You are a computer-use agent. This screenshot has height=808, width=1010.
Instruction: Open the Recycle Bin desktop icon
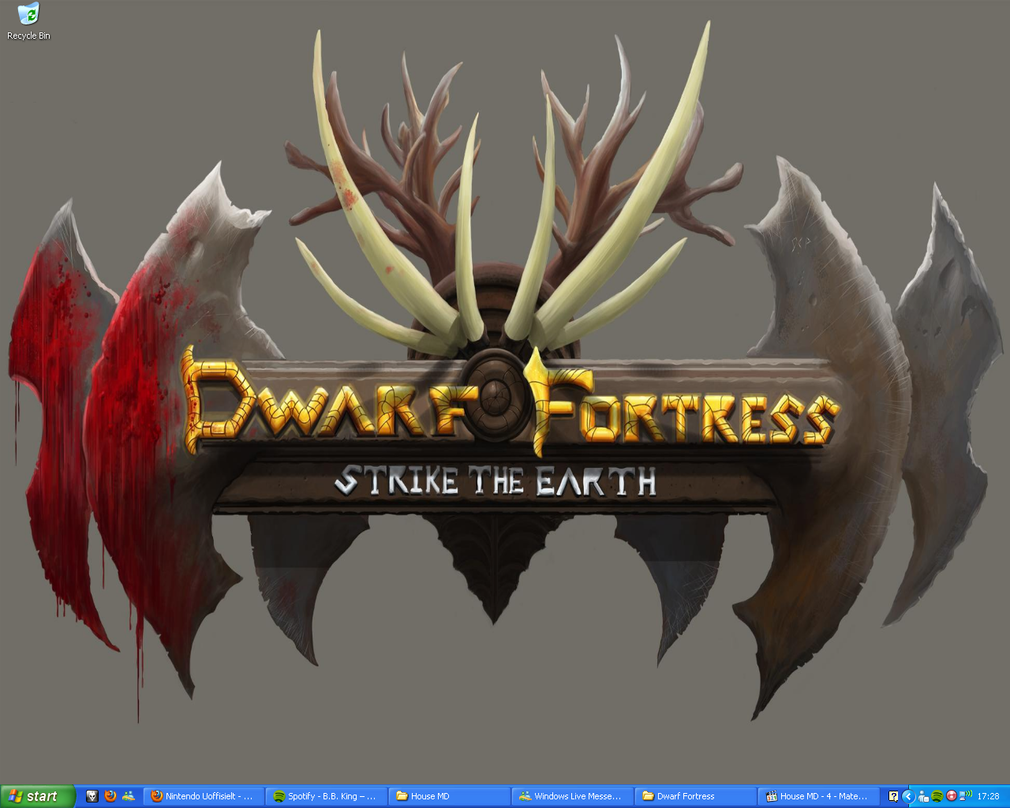click(28, 21)
